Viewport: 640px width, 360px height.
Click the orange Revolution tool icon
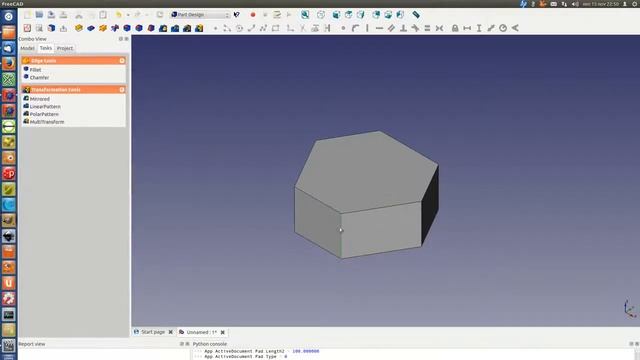click(103, 28)
